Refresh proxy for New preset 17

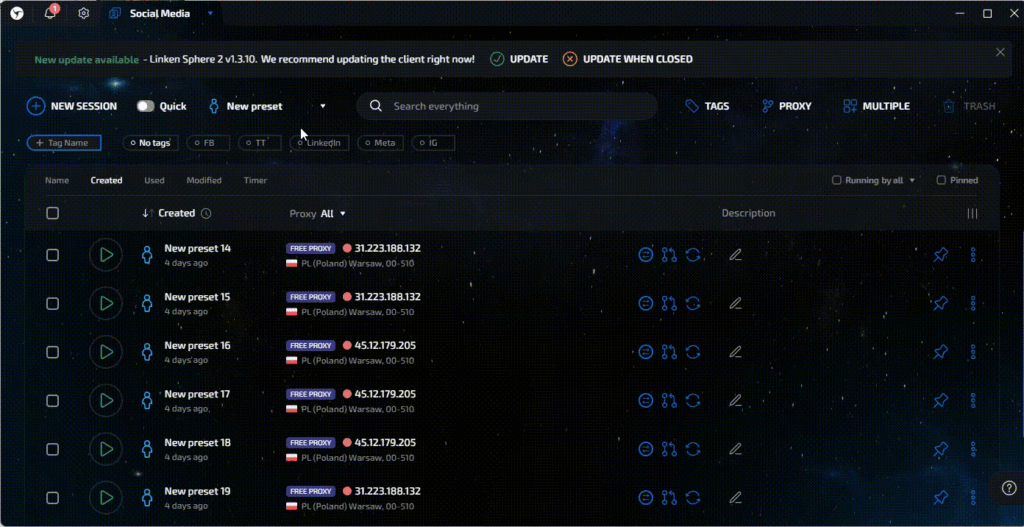(x=693, y=400)
